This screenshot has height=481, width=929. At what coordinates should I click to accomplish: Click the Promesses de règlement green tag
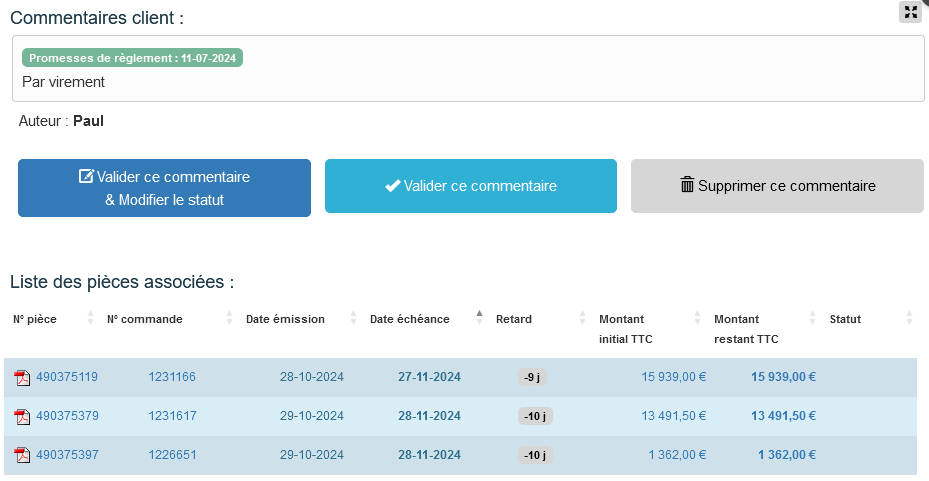pos(133,58)
